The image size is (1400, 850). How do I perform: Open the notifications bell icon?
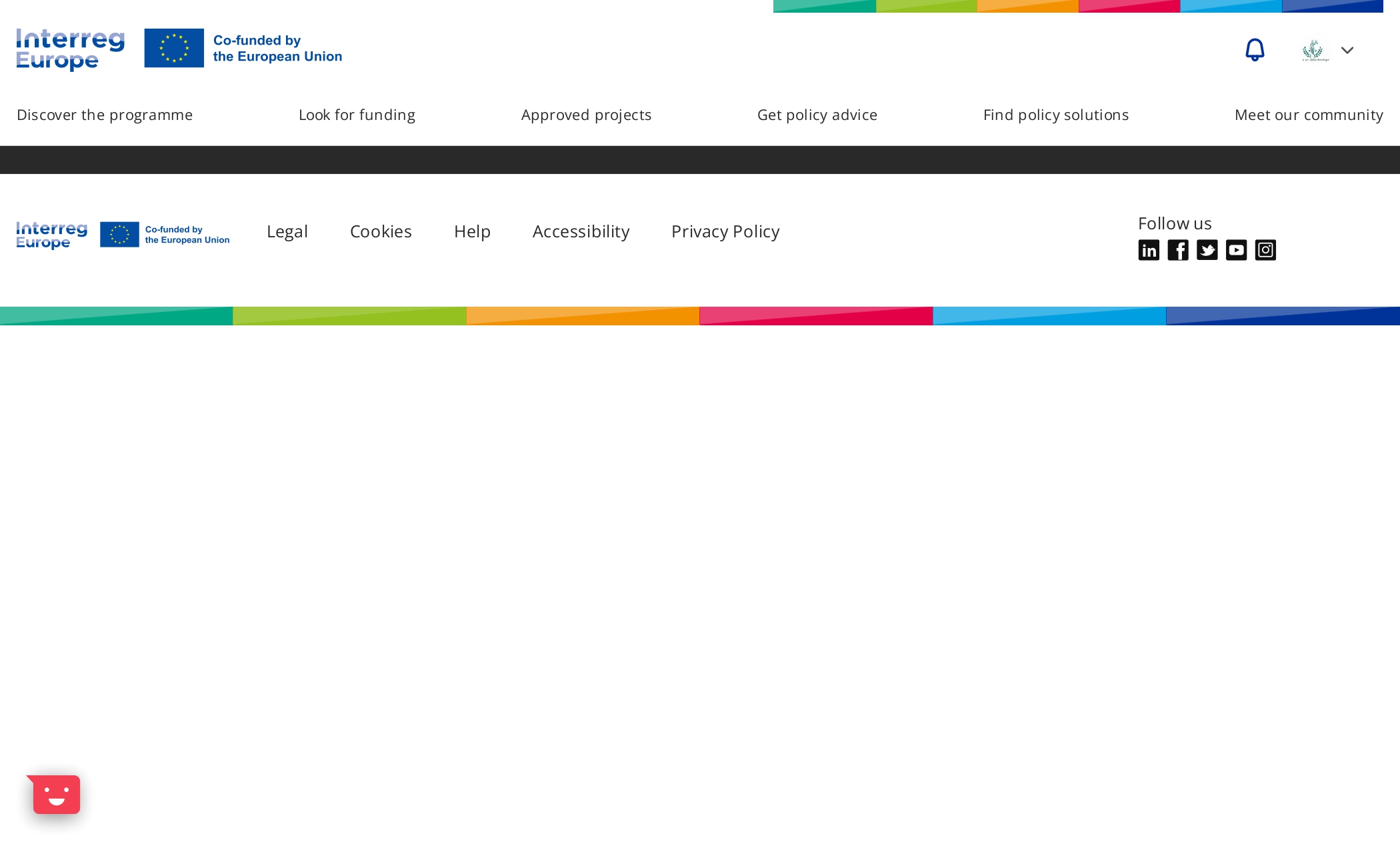click(x=1254, y=50)
